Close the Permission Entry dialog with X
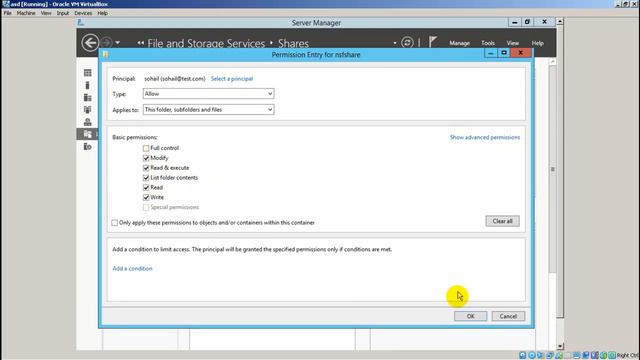 pyautogui.click(x=520, y=53)
